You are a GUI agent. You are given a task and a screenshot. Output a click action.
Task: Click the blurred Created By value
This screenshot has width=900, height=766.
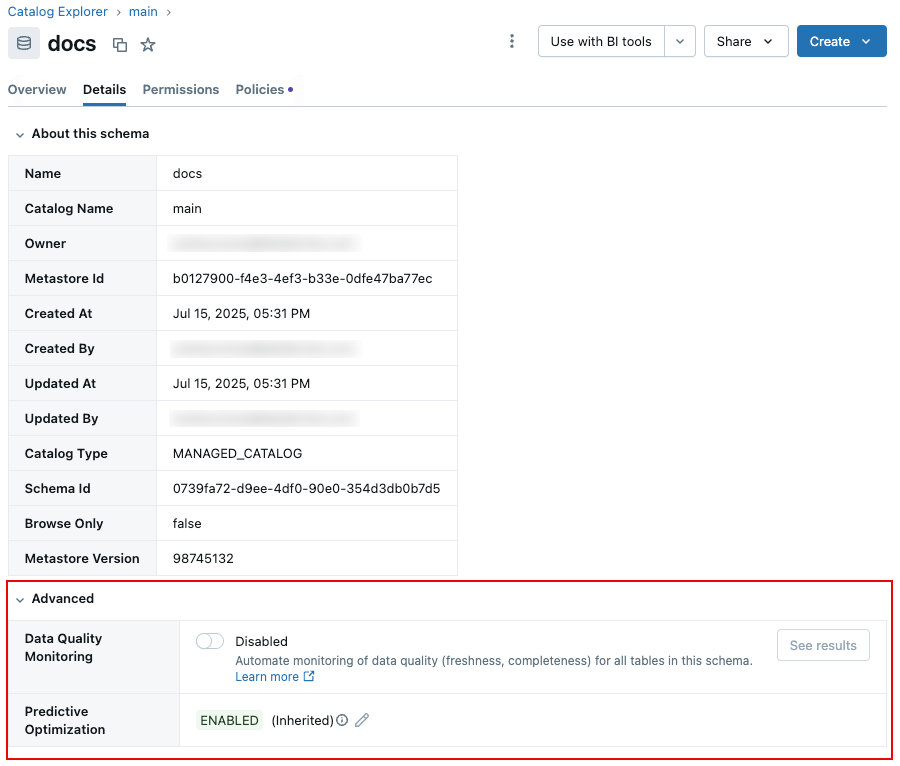265,348
